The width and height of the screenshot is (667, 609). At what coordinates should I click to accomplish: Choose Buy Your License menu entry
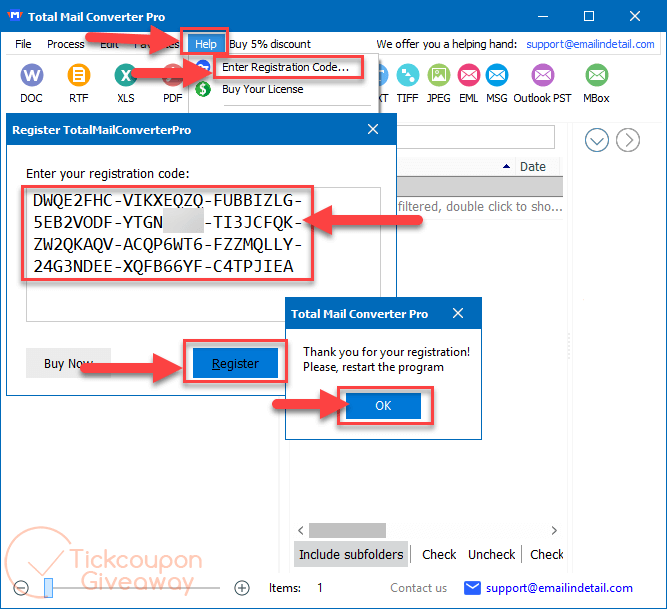262,89
